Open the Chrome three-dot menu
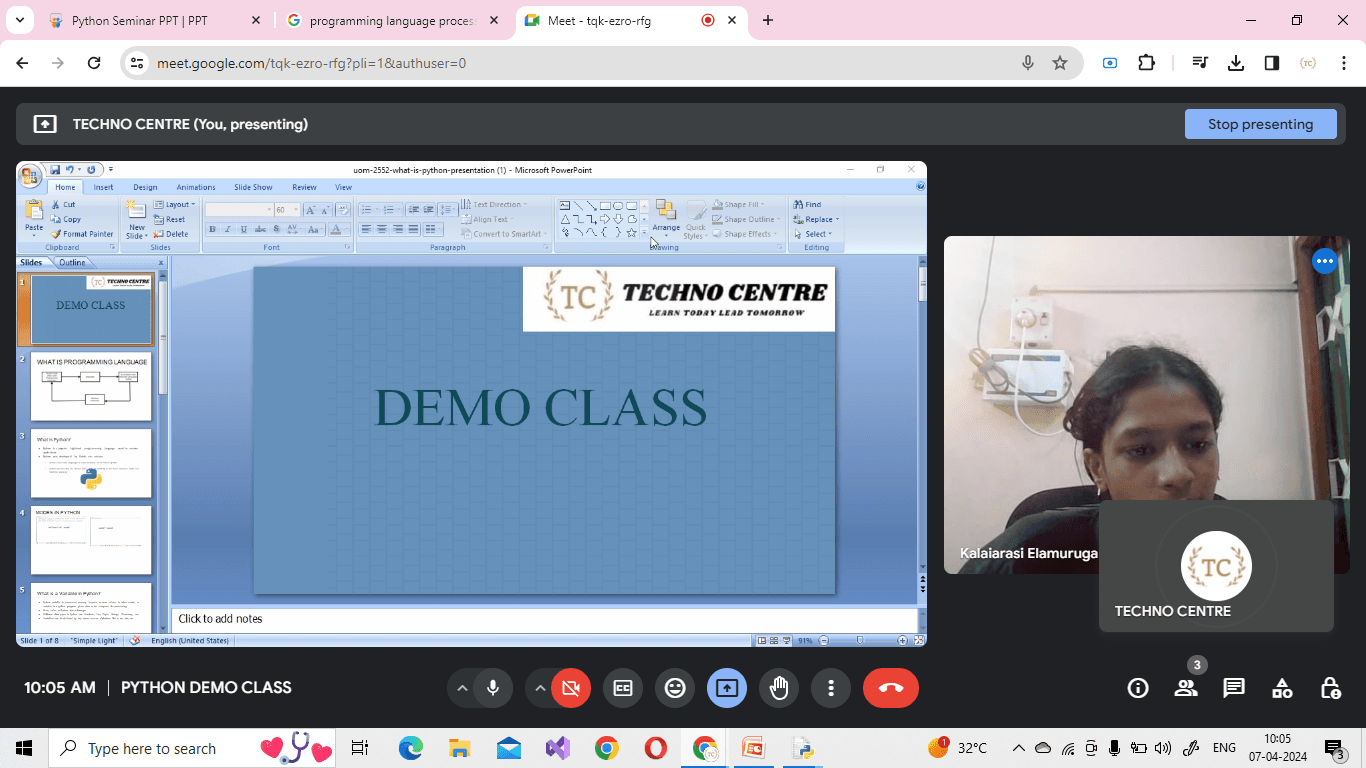Screen dimensions: 1366x768 click(1344, 63)
